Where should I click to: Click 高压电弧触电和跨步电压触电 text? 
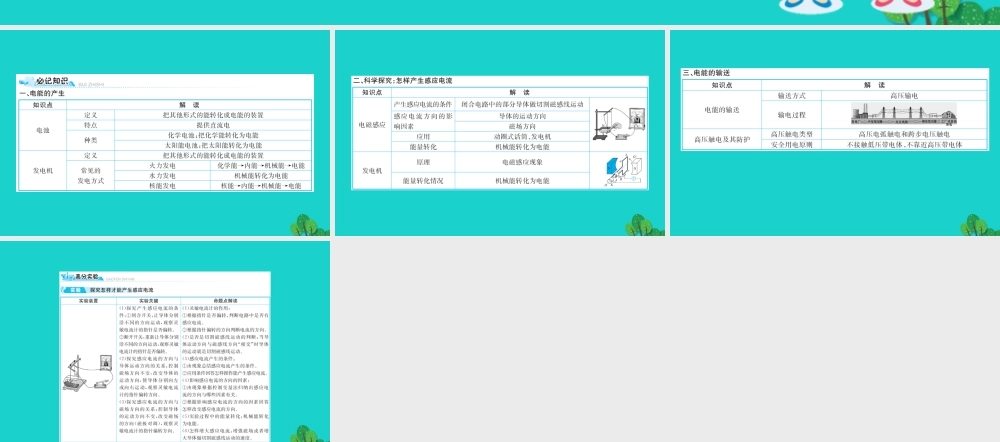point(904,135)
